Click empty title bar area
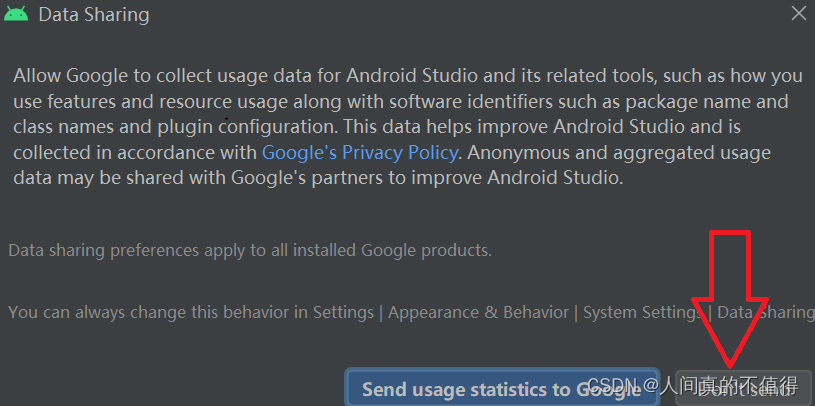This screenshot has width=815, height=406. coord(450,15)
